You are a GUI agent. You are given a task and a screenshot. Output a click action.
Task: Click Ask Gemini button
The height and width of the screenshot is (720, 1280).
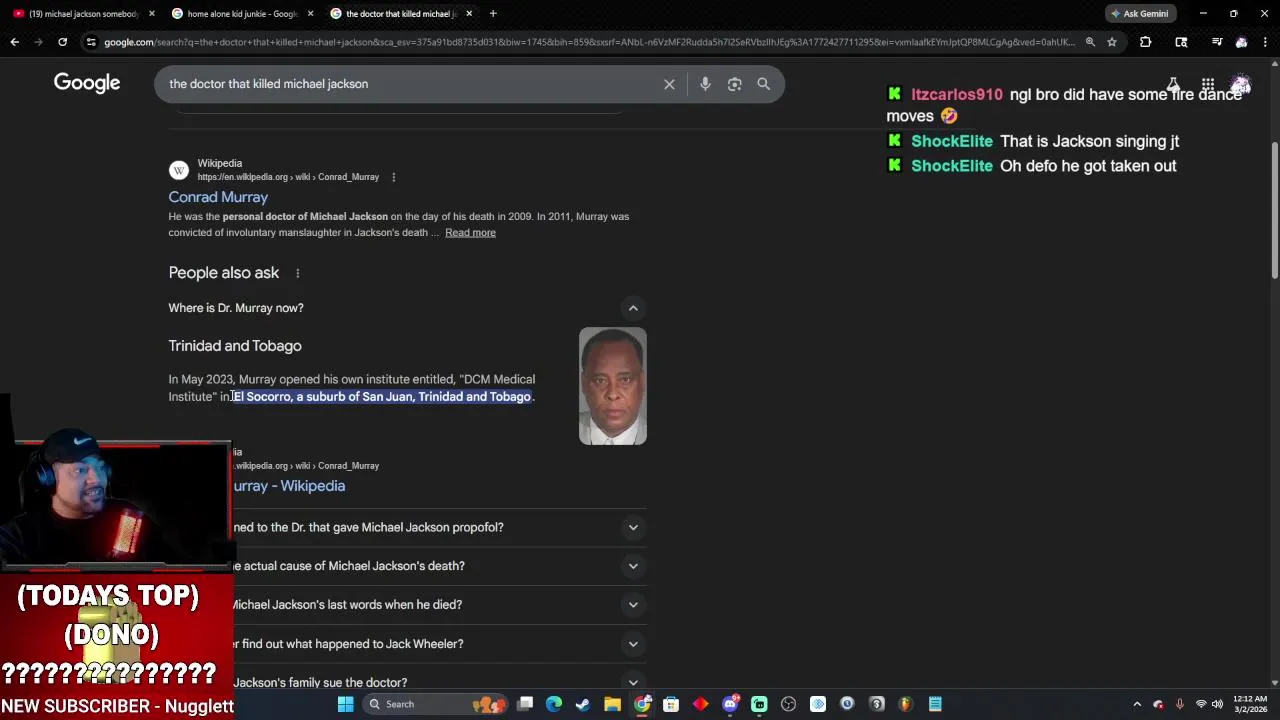point(1139,13)
